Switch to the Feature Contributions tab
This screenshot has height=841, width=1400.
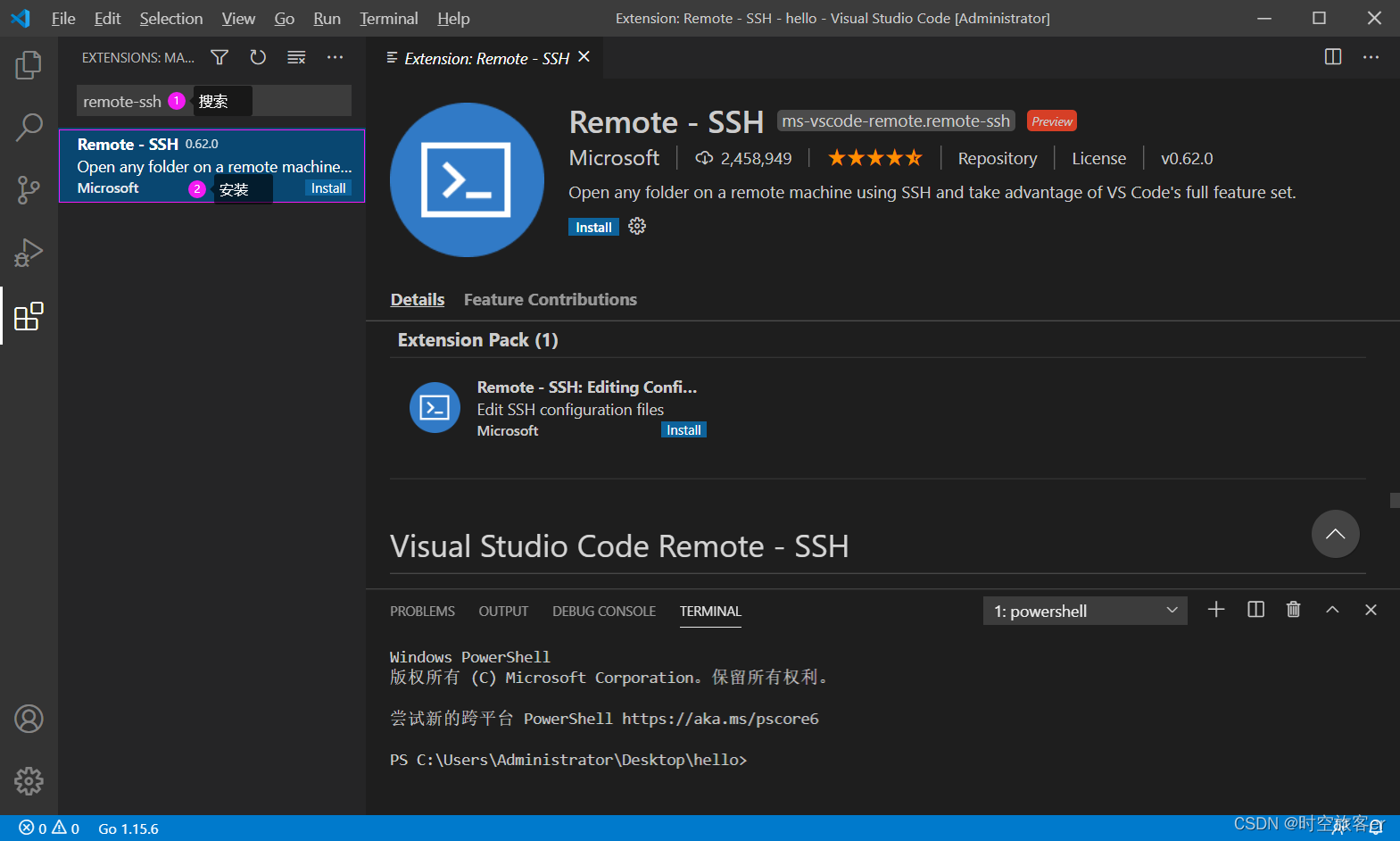551,300
